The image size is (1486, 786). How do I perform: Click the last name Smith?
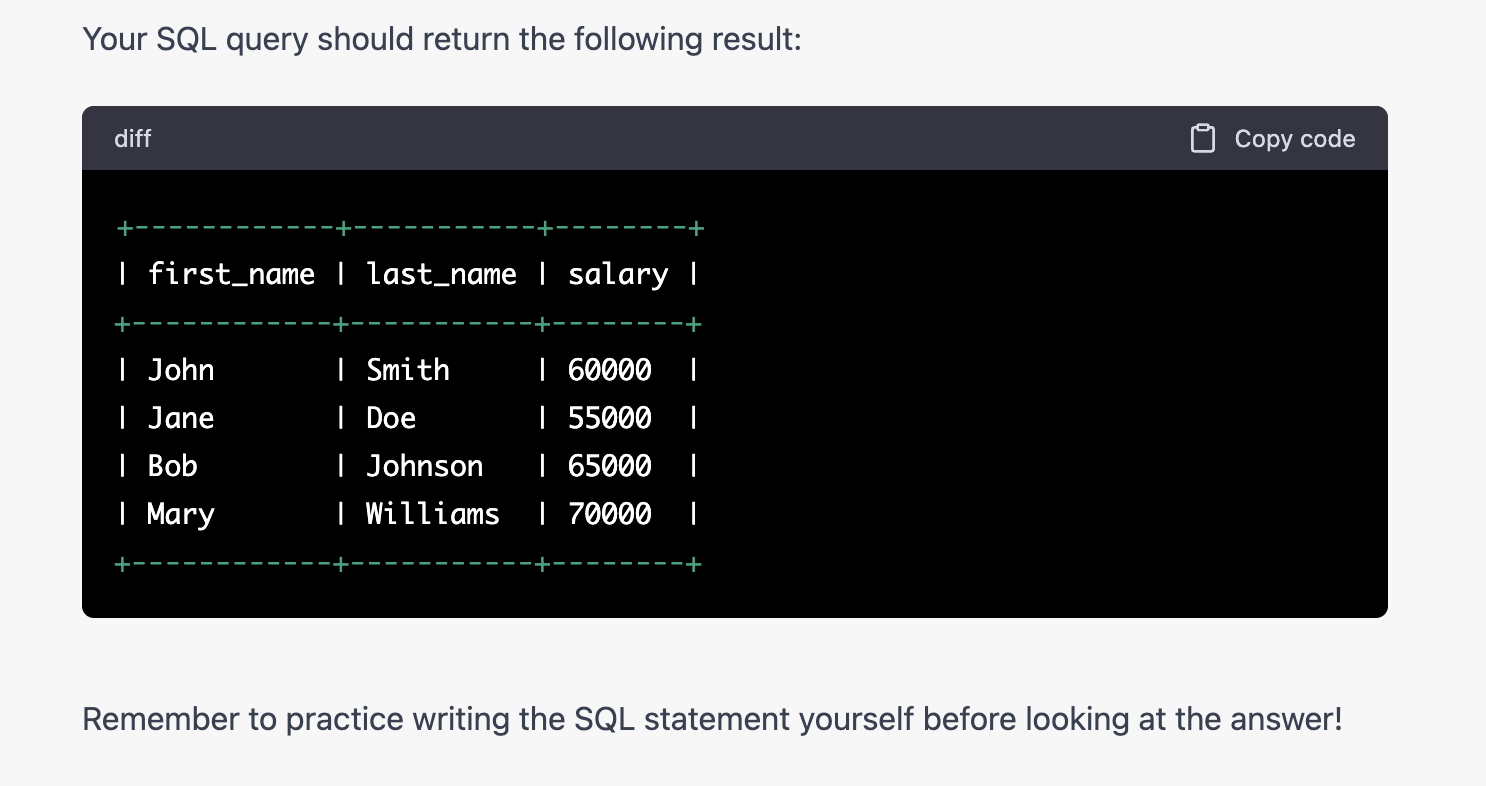click(x=408, y=370)
